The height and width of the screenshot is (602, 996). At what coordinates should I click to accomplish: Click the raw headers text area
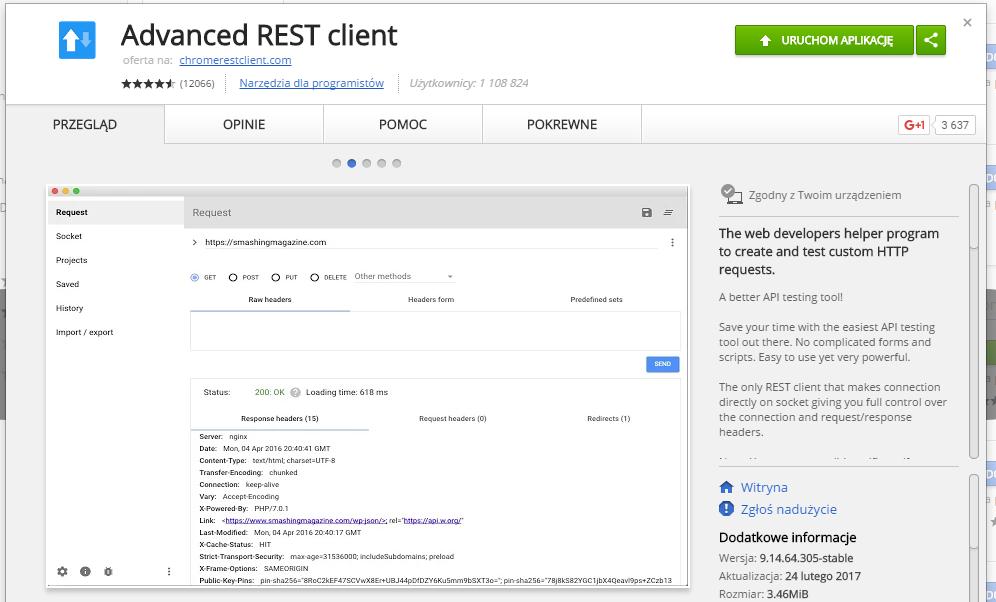point(435,331)
